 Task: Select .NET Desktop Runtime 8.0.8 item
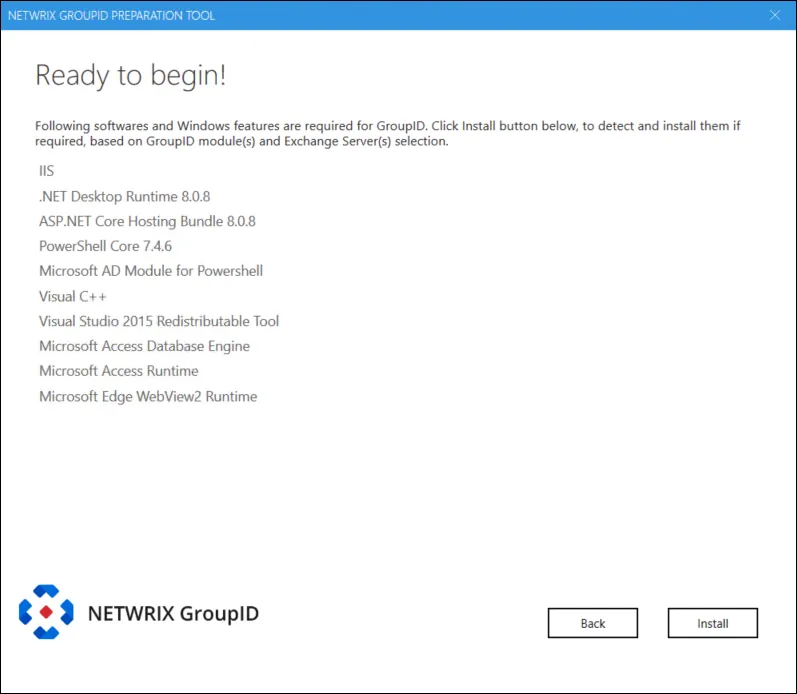125,196
